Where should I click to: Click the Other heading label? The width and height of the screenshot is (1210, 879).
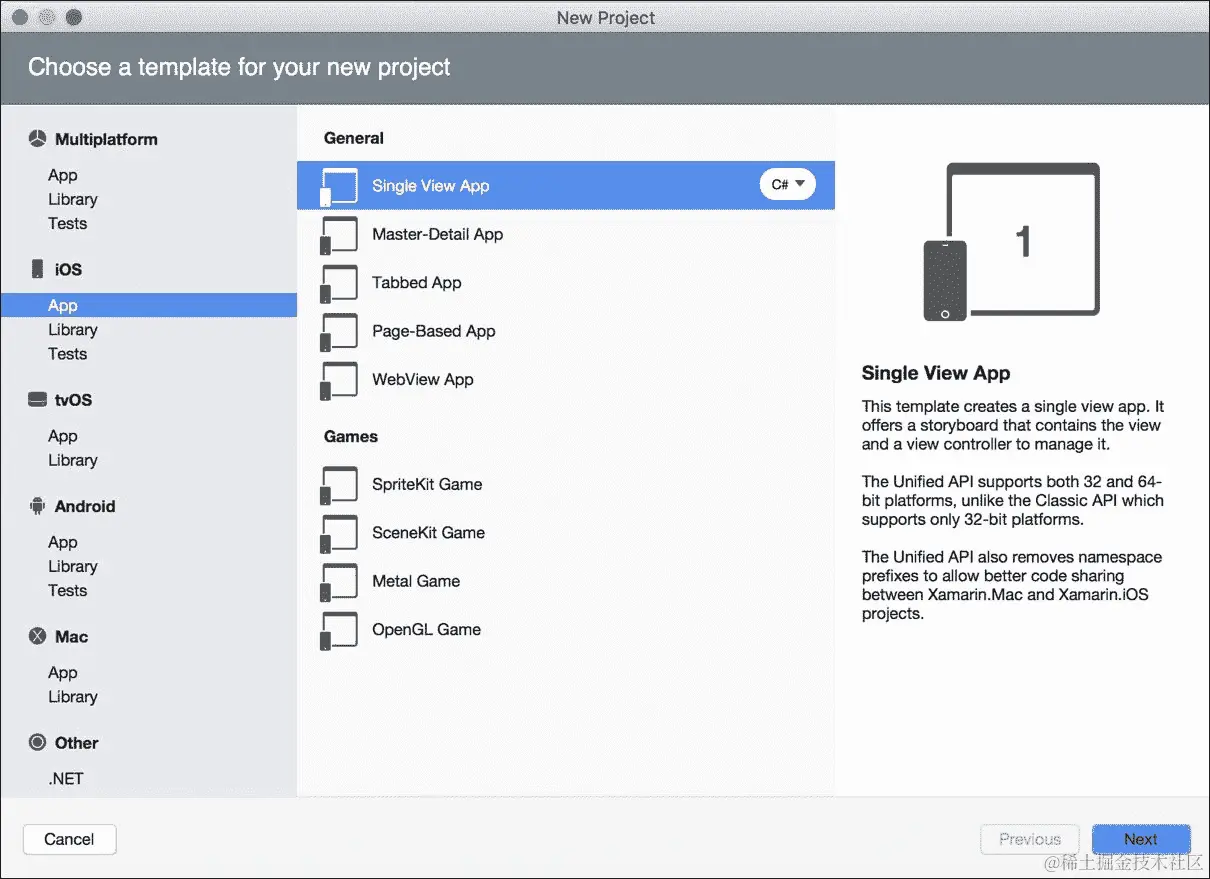[x=77, y=742]
